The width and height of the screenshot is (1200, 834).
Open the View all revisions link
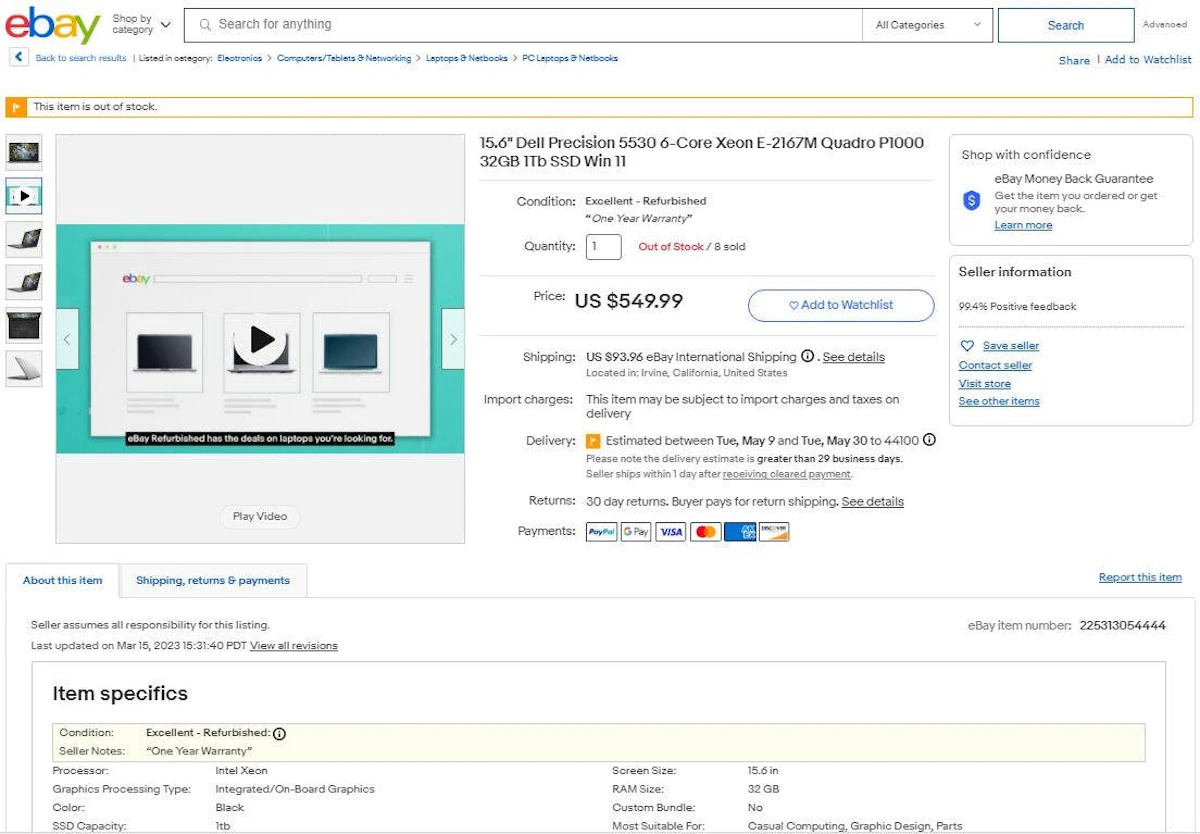coord(294,646)
